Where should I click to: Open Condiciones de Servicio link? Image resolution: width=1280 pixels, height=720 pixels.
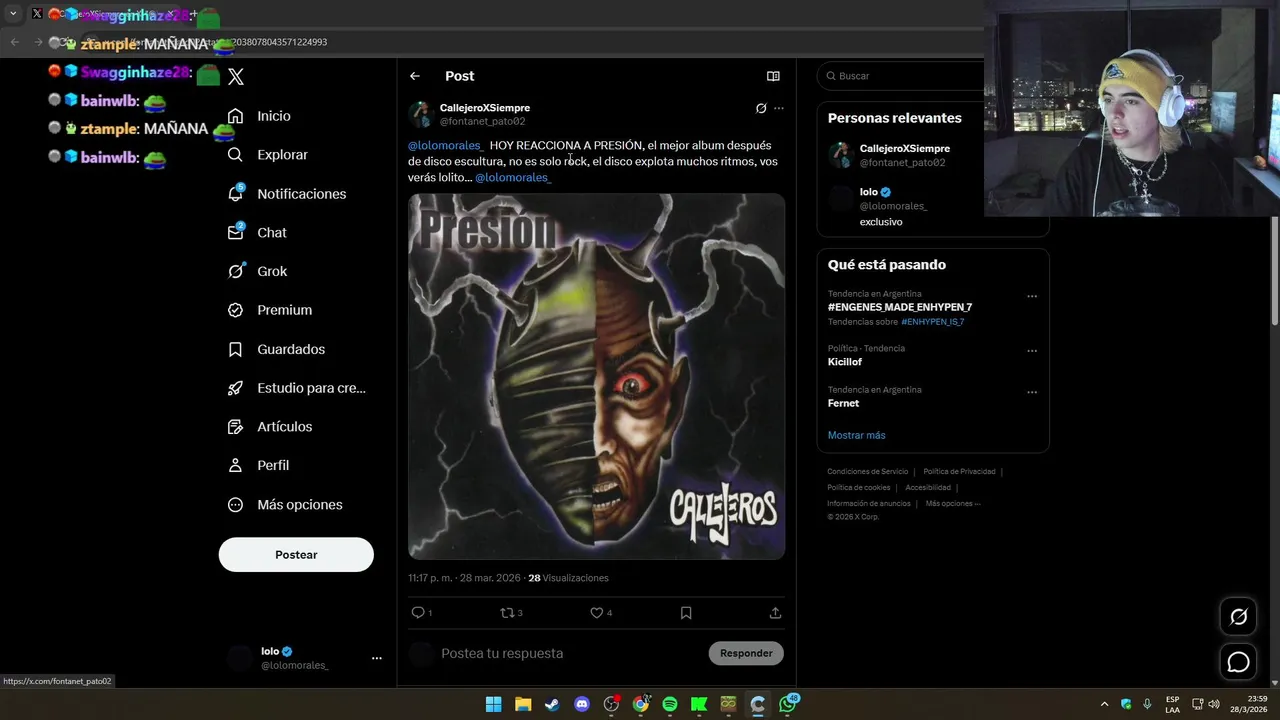(867, 472)
